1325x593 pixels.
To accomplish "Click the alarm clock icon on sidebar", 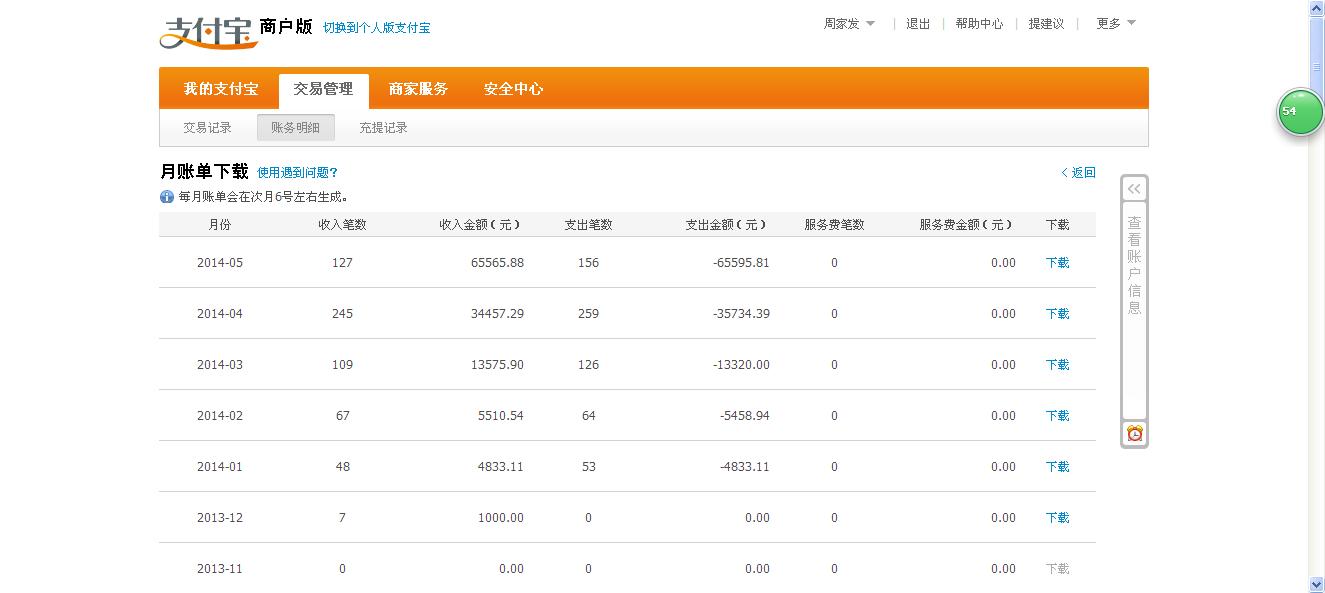I will click(x=1134, y=433).
